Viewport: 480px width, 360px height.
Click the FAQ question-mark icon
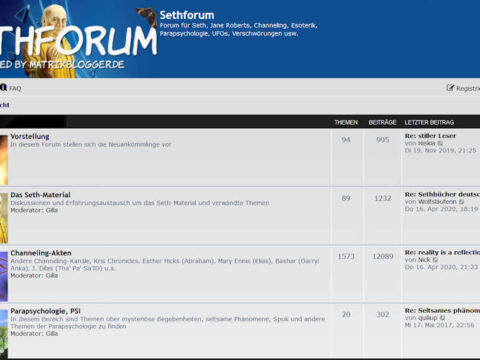pos(3,87)
